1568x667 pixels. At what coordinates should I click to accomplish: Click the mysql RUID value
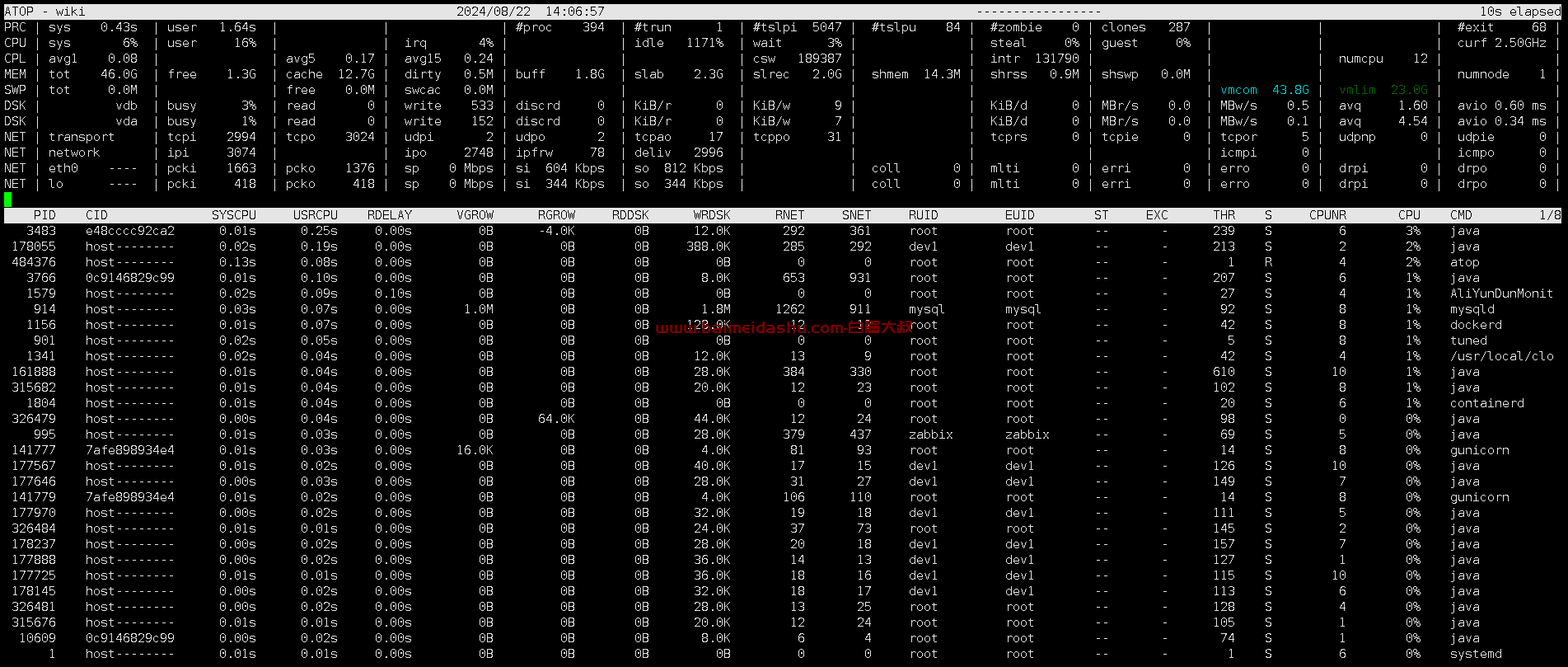click(927, 309)
